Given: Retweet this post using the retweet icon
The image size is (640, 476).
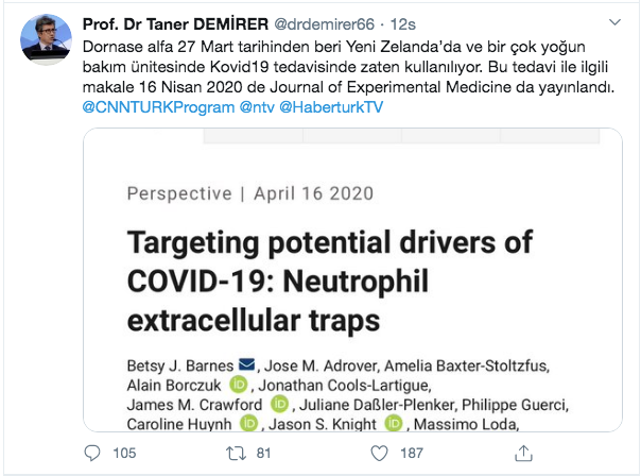Looking at the screenshot, I should 235,453.
